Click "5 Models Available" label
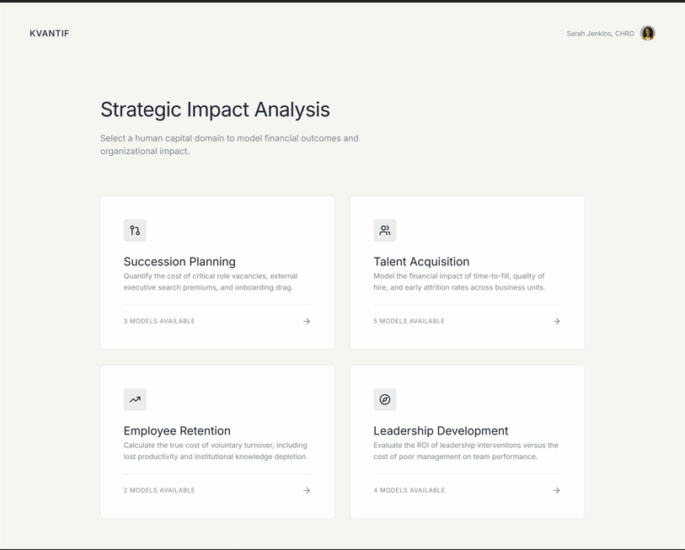 click(409, 321)
